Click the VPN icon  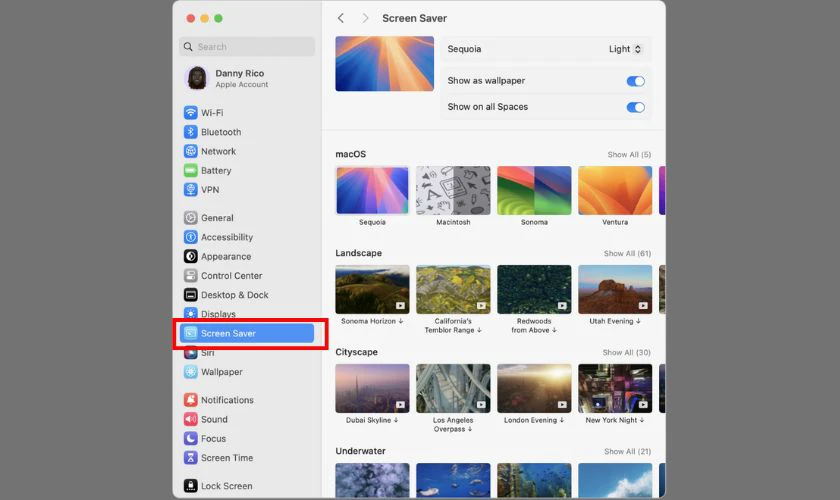pos(190,190)
